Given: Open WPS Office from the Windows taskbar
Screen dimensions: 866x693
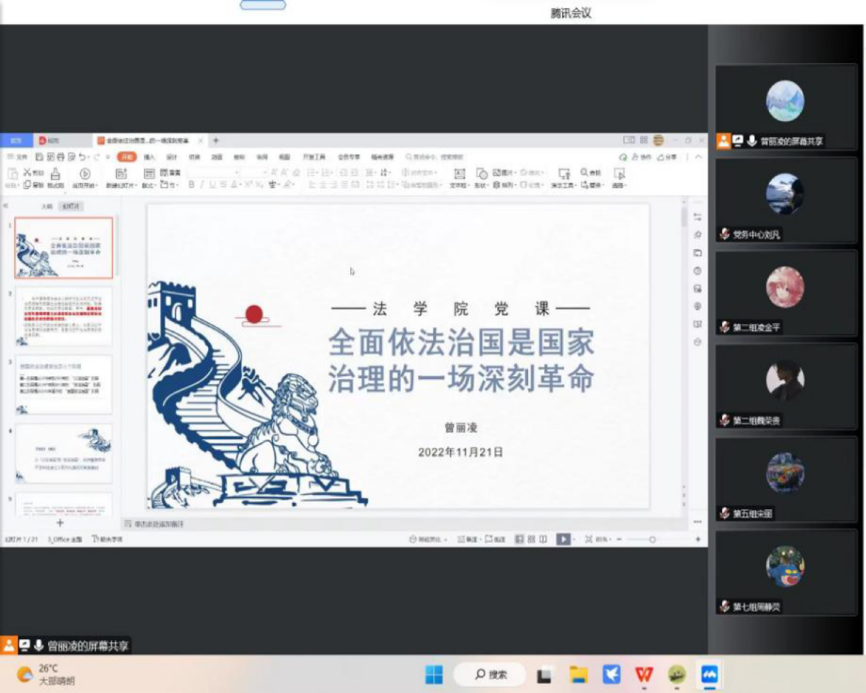Looking at the screenshot, I should pyautogui.click(x=644, y=675).
